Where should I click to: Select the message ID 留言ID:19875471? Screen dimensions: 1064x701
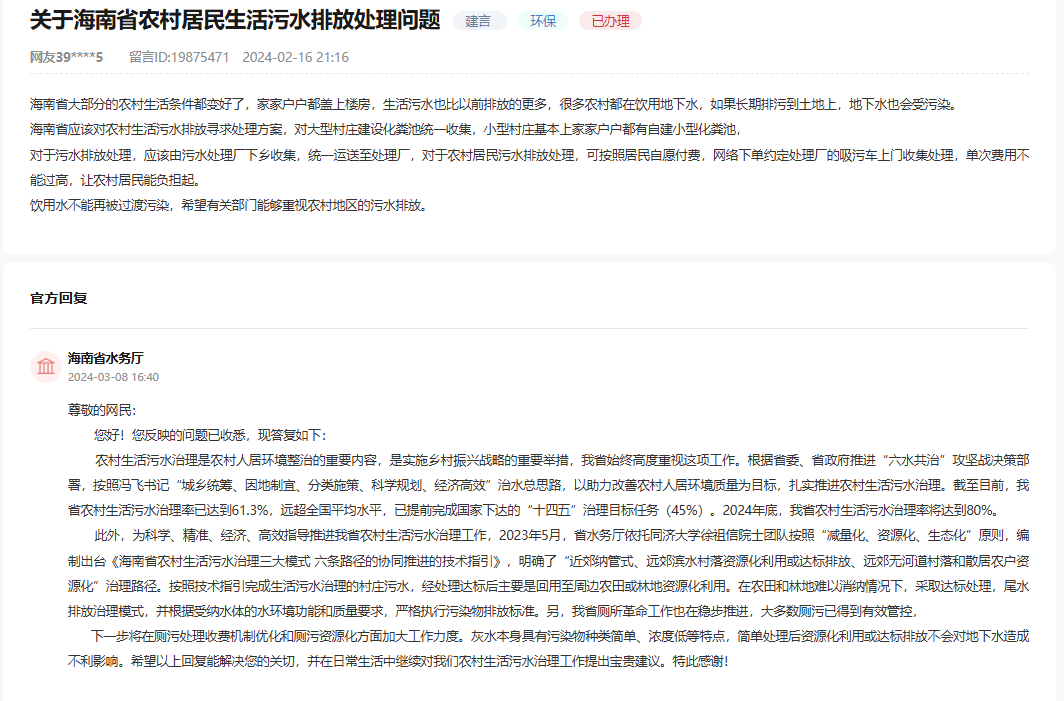pyautogui.click(x=179, y=57)
